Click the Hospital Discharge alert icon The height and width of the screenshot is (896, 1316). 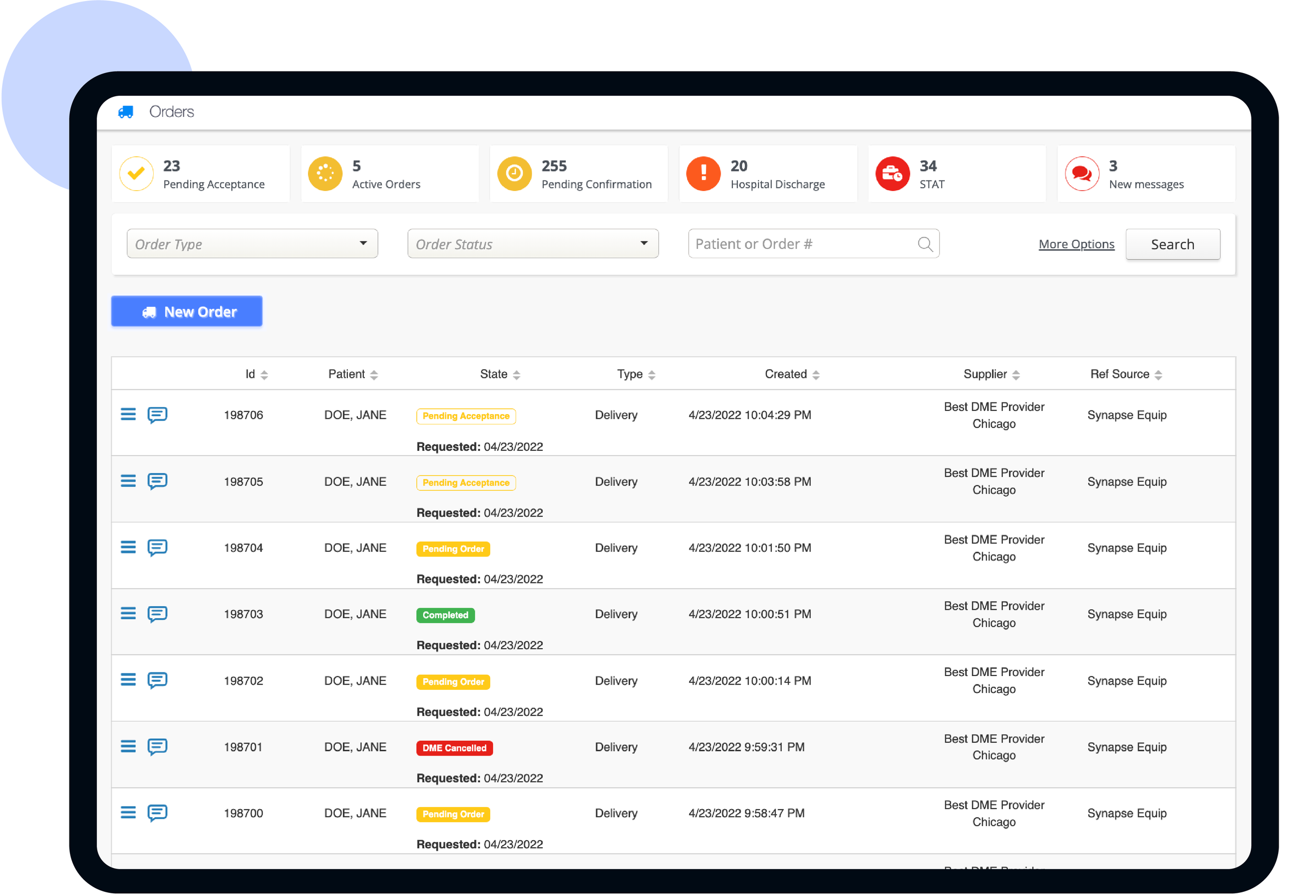(x=703, y=174)
